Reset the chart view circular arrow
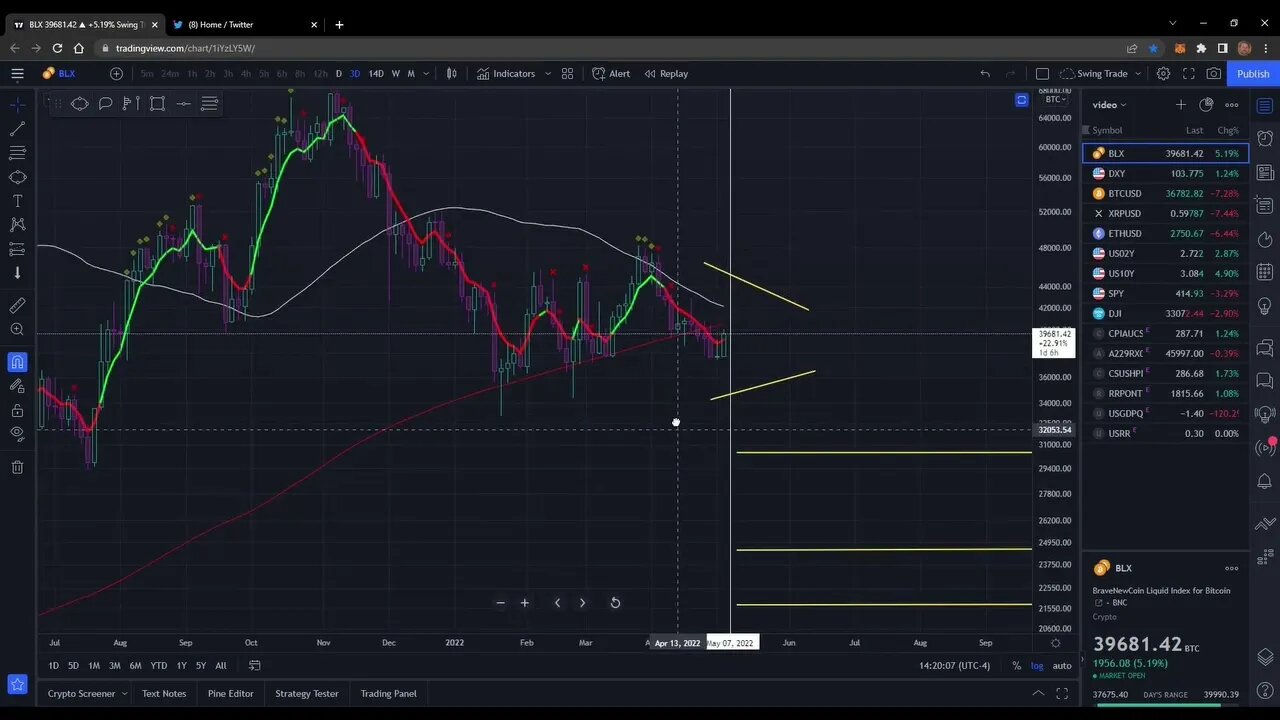This screenshot has height=720, width=1280. pos(615,602)
